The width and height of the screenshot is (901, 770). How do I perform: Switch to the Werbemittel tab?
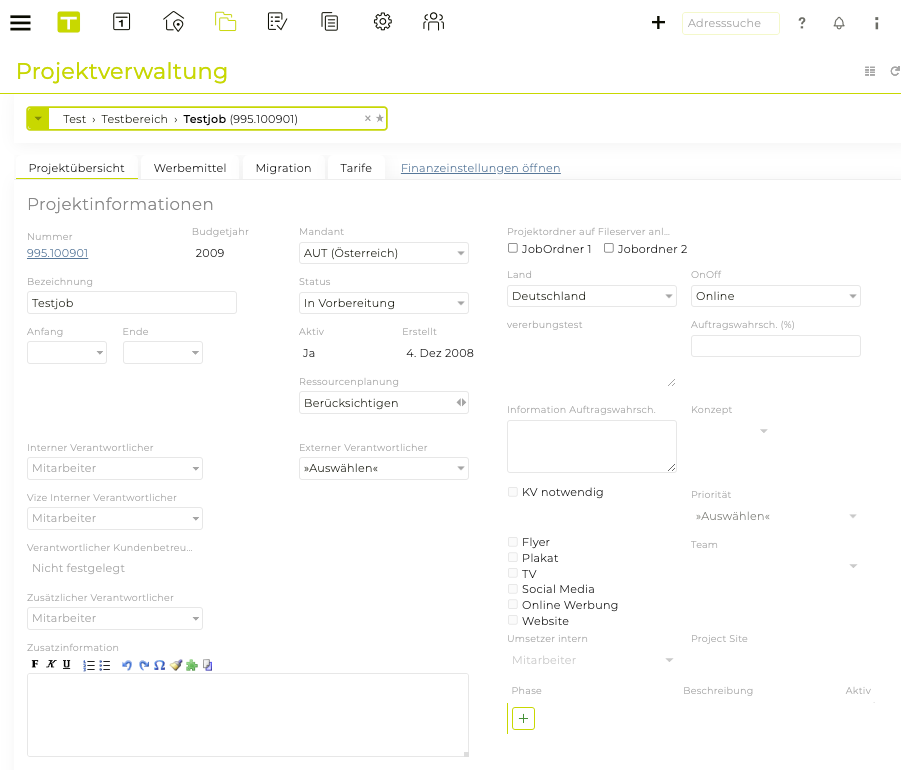point(190,168)
